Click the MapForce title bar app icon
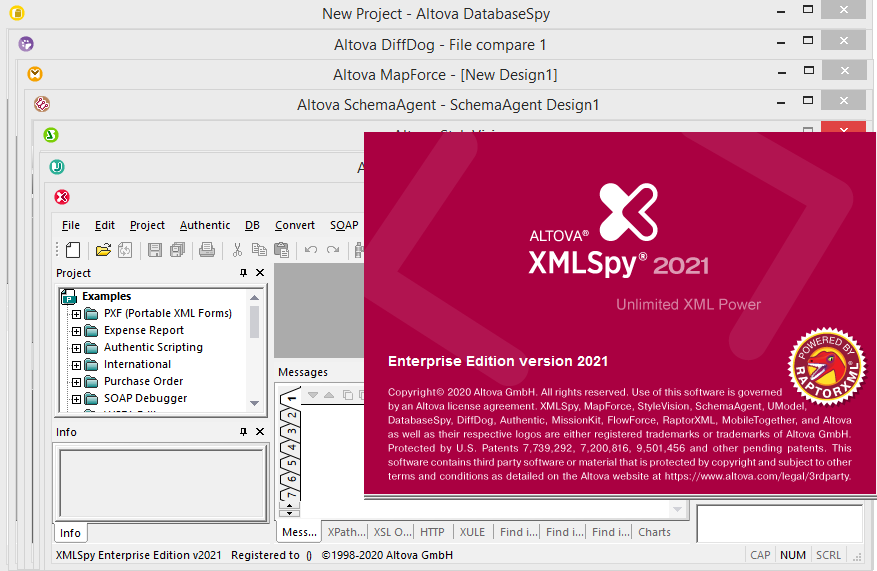 pos(35,75)
